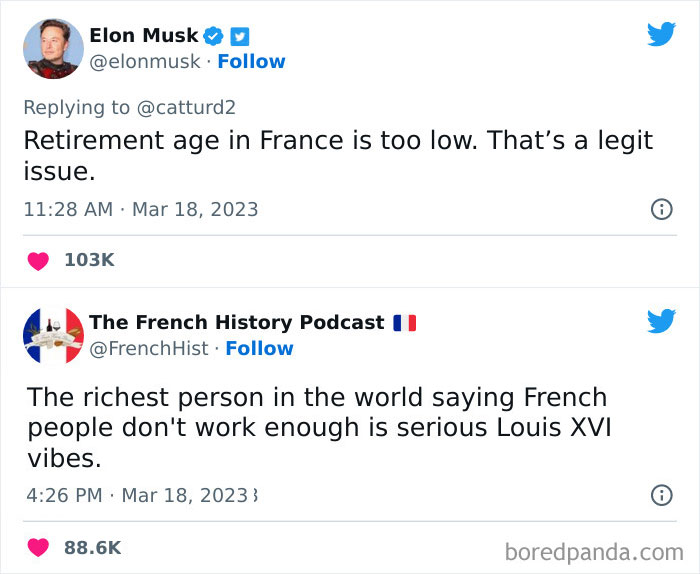Click the Twitter bird icon on second tweet

tap(661, 321)
